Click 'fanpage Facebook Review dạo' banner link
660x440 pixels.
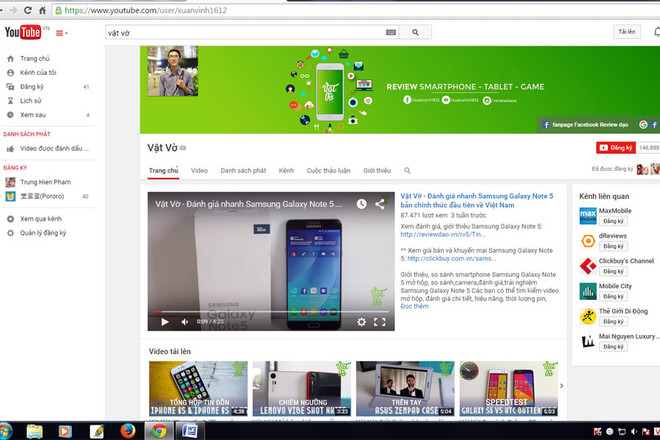(585, 125)
